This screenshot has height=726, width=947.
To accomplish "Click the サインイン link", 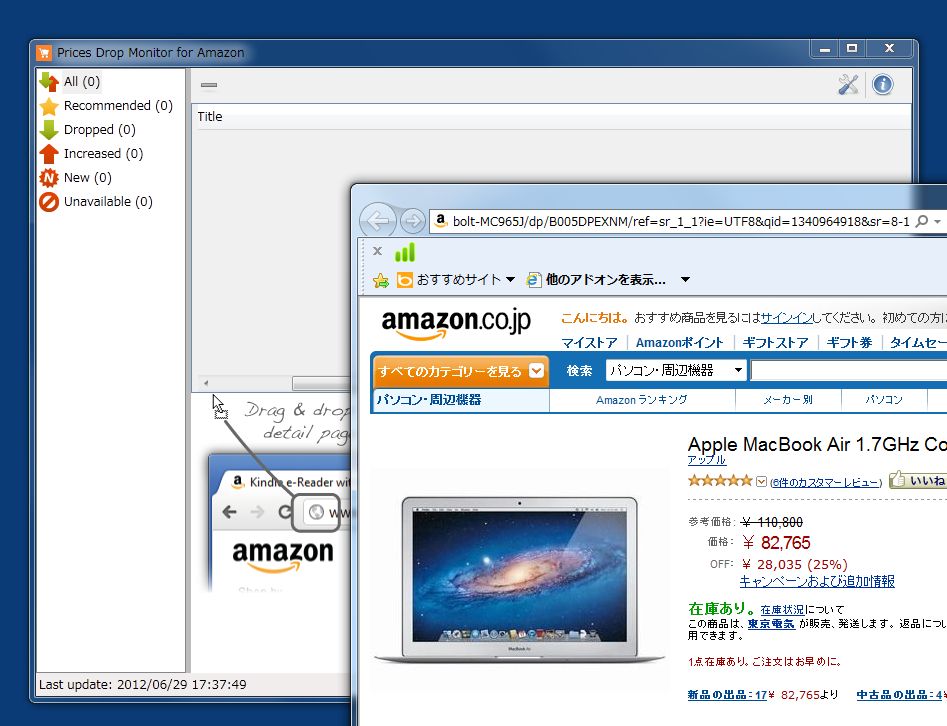I will coord(786,318).
